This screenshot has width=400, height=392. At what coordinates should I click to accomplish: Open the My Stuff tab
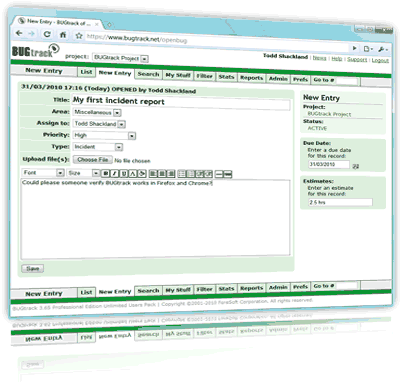(178, 75)
